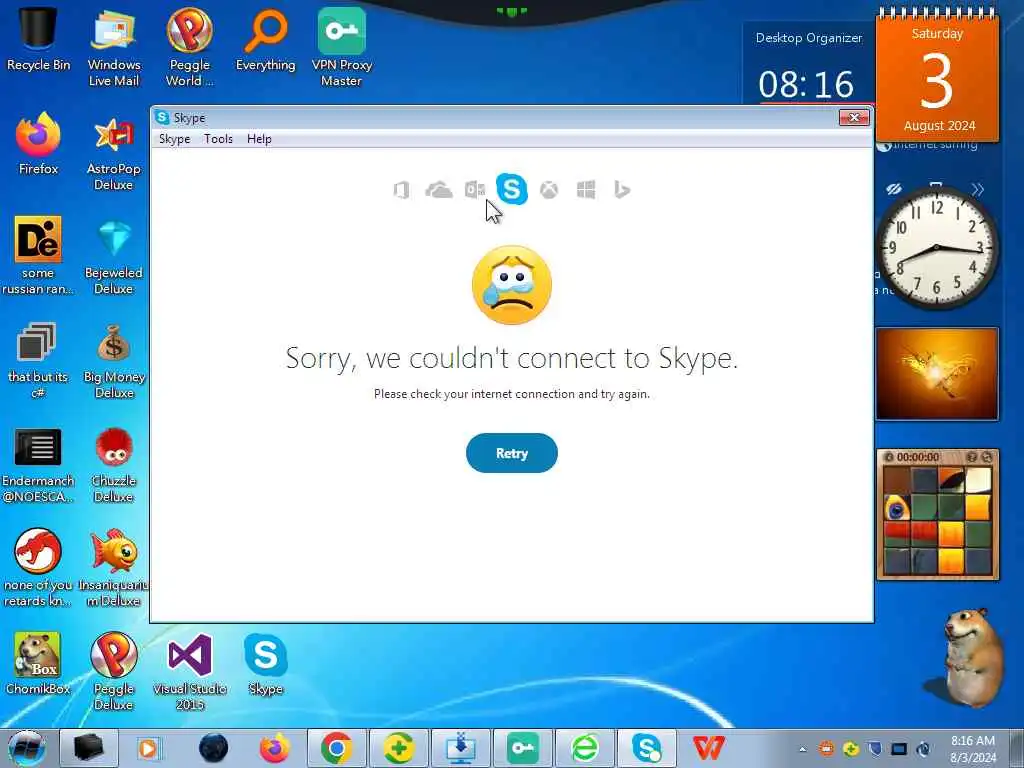Click the orange slideshow picture gadget
This screenshot has height=768, width=1024.
pos(936,374)
